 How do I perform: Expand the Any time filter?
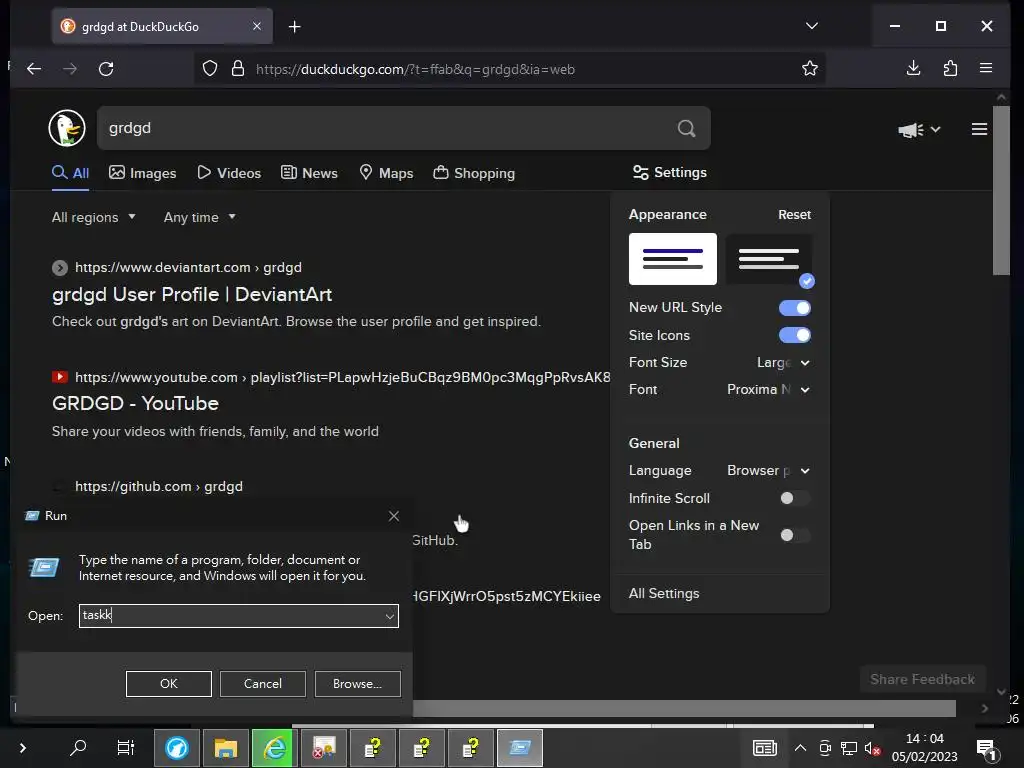click(x=200, y=217)
